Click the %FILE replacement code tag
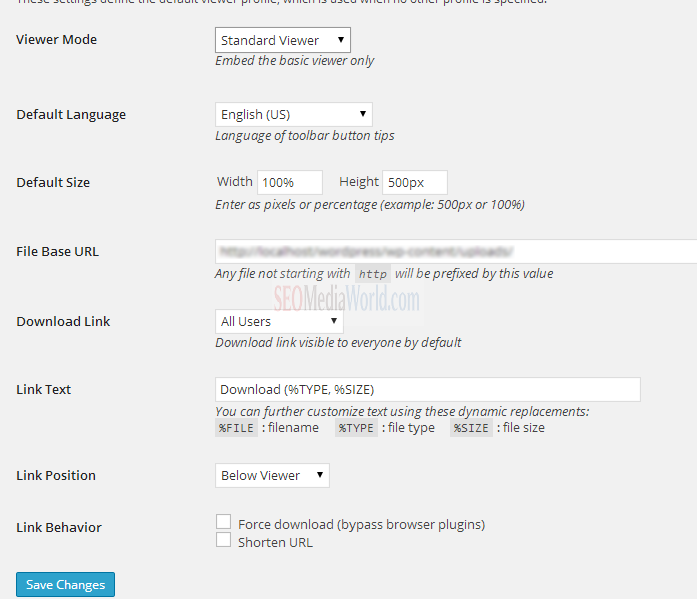The image size is (697, 599). pyautogui.click(x=237, y=428)
